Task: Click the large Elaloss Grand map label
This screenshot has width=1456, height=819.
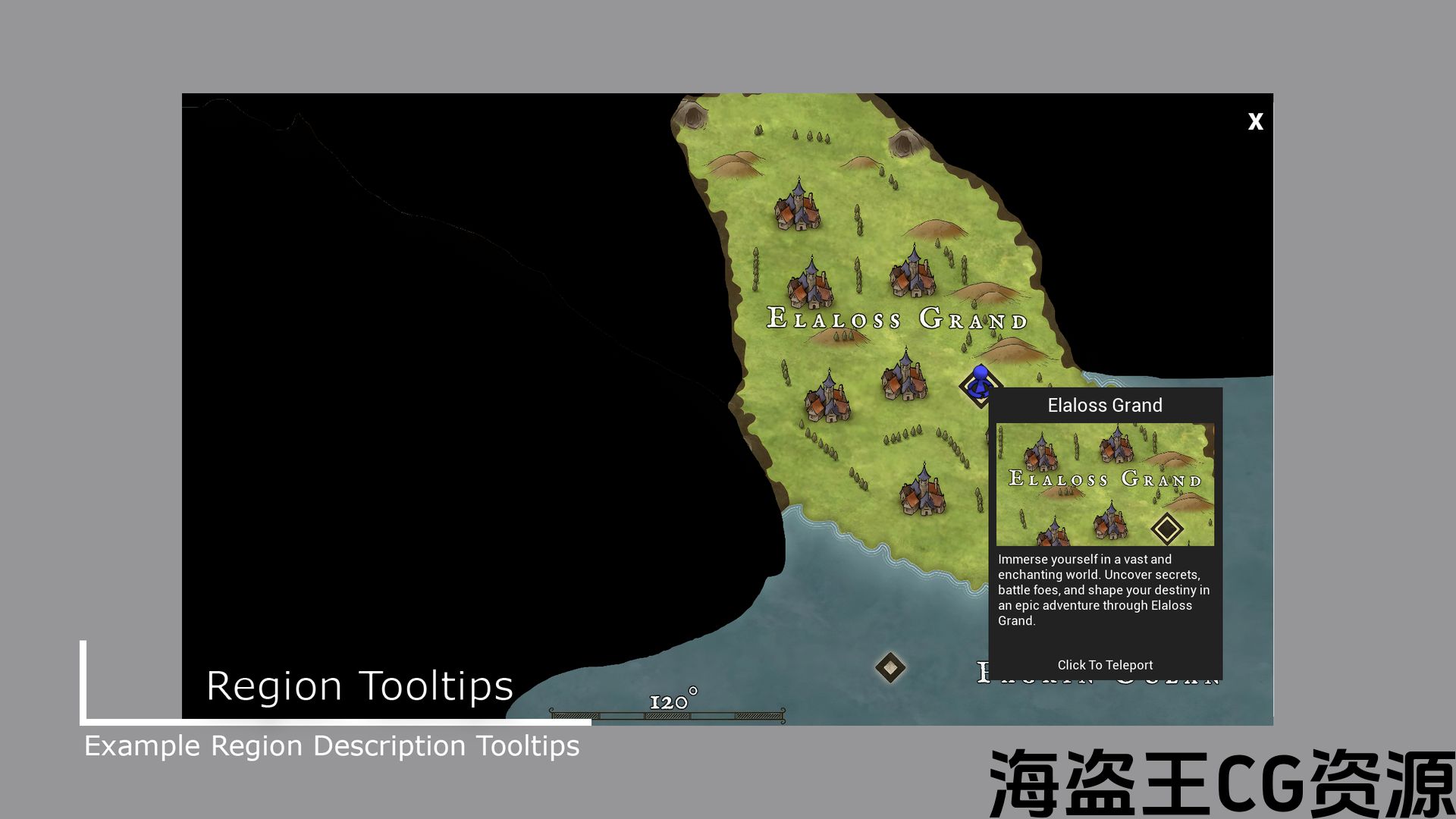Action: [896, 318]
